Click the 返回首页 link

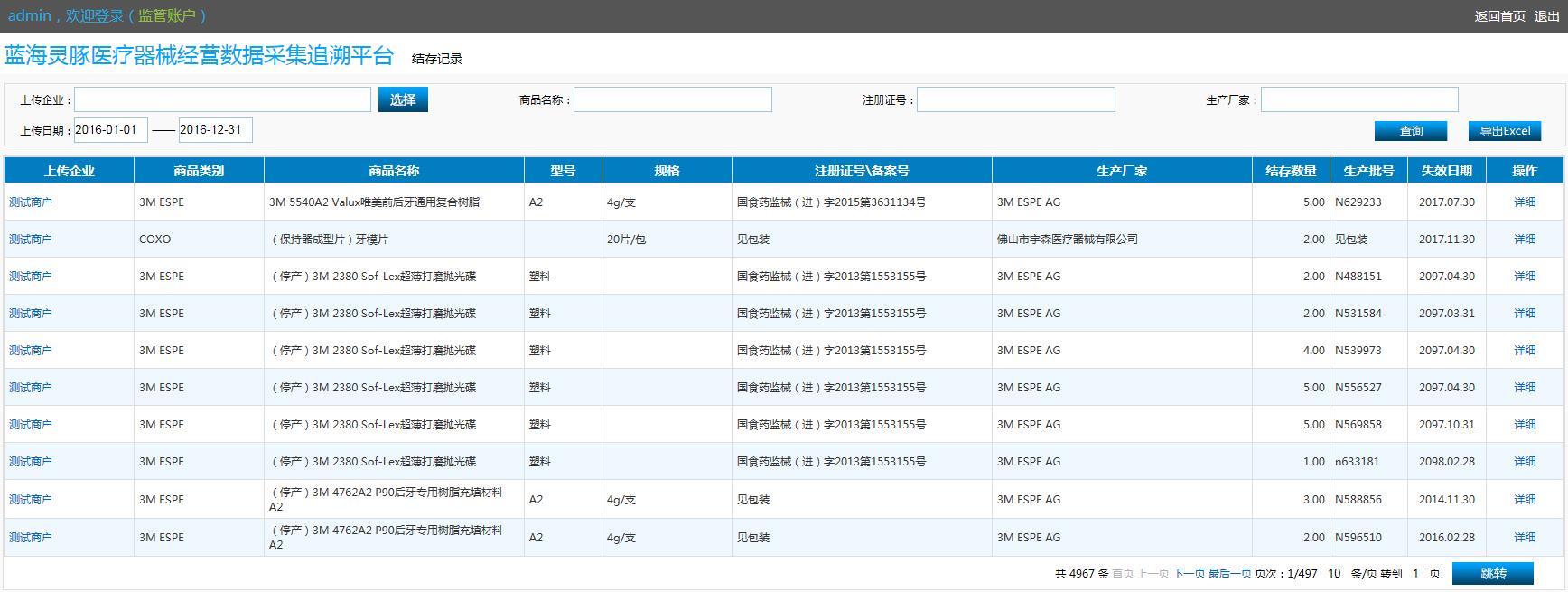1499,16
